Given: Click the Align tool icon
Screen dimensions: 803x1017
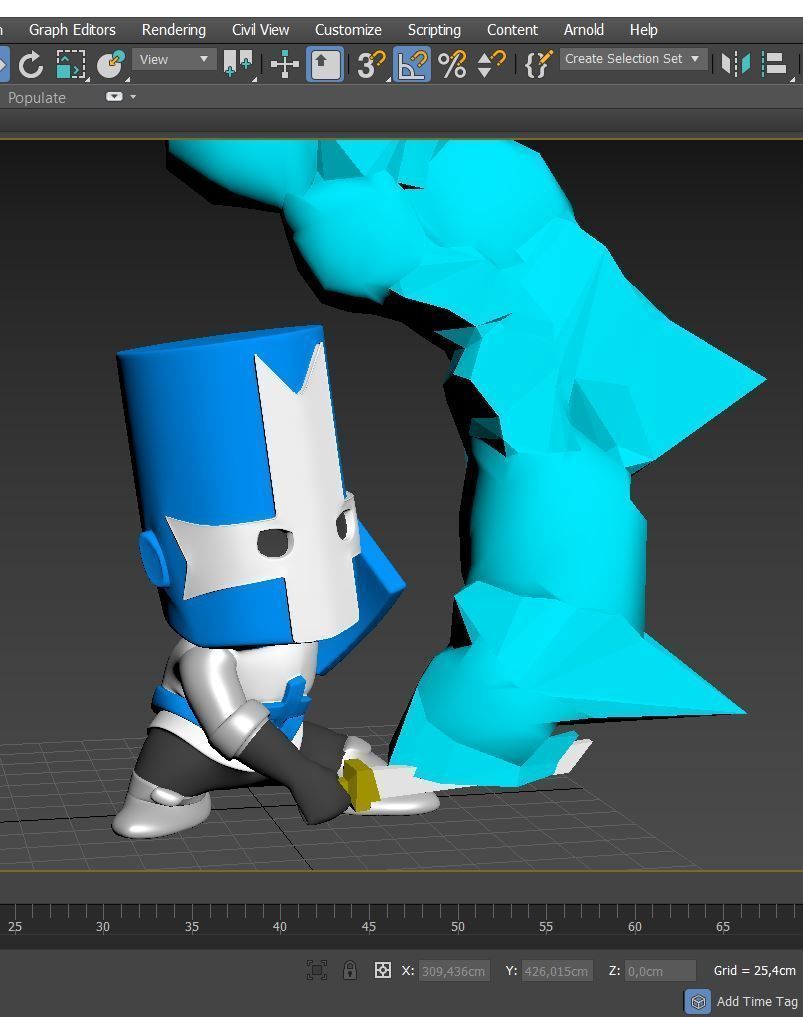Looking at the screenshot, I should 774,64.
